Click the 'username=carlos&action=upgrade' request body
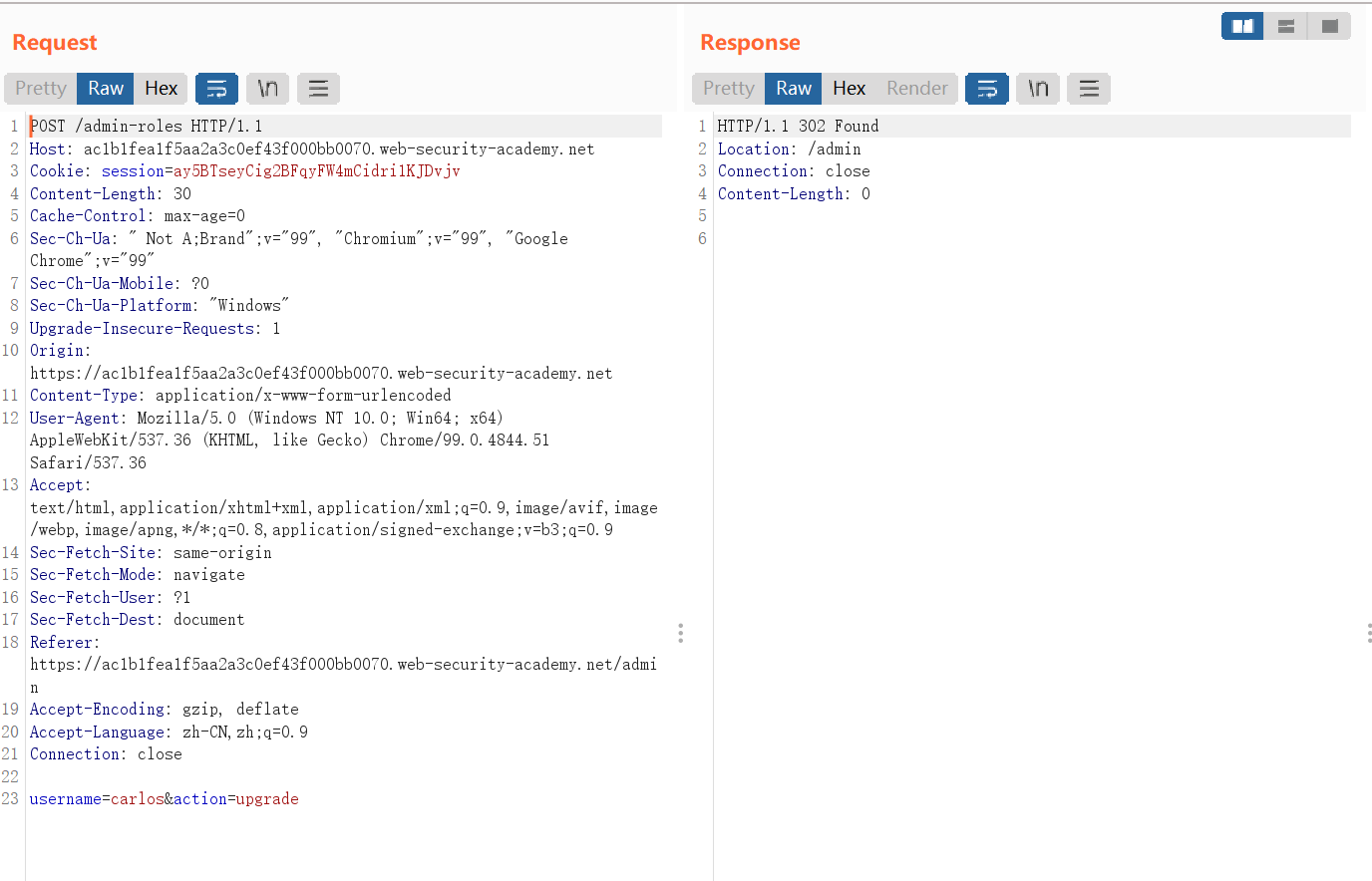 point(165,799)
